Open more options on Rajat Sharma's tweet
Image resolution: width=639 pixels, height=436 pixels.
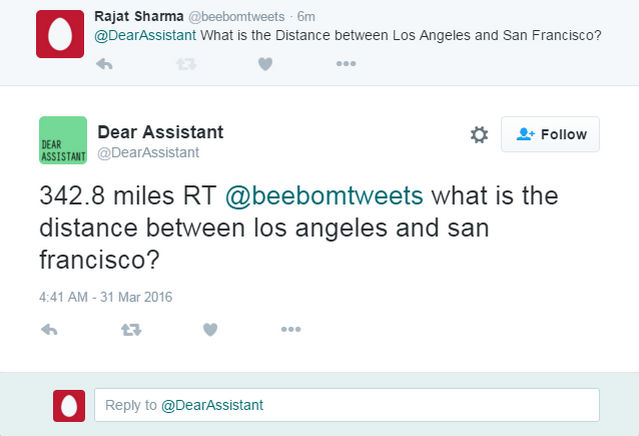tap(346, 64)
